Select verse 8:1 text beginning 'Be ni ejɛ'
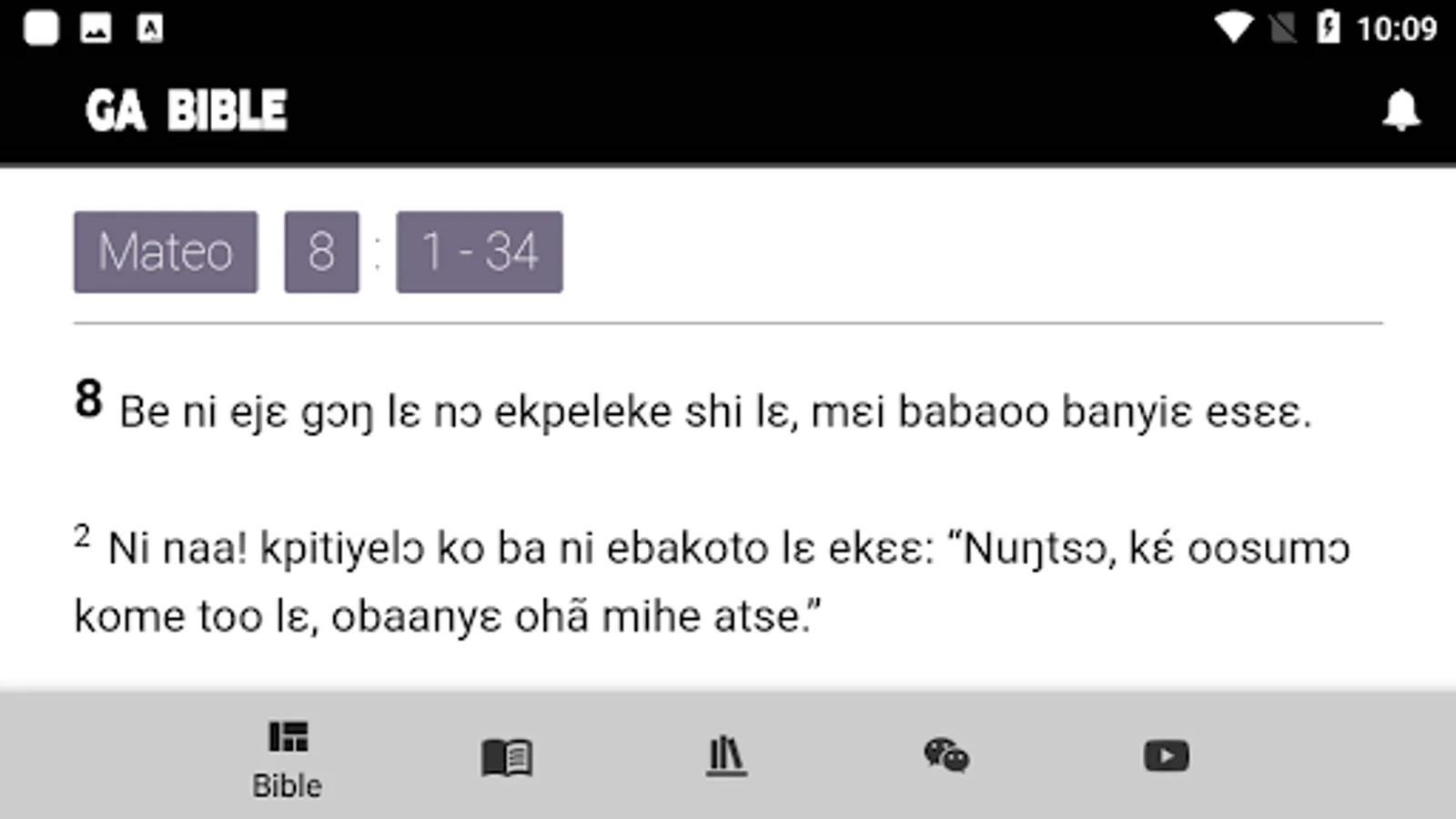The width and height of the screenshot is (1456, 819). (715, 412)
